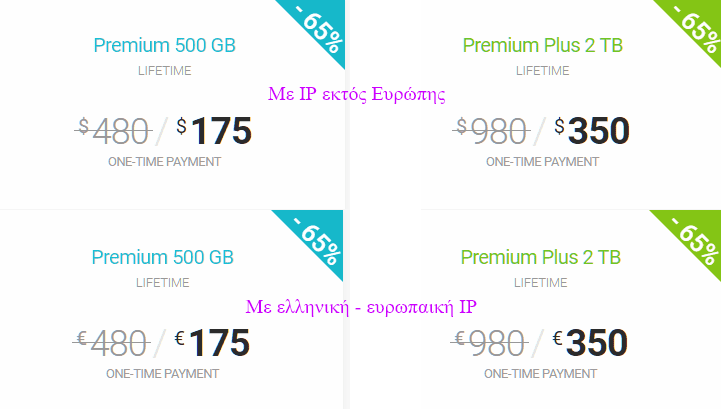Click the magenta text 'Με ελληνική - ευρωπαική IP'
Screen dimensions: 721x409
coord(361,307)
